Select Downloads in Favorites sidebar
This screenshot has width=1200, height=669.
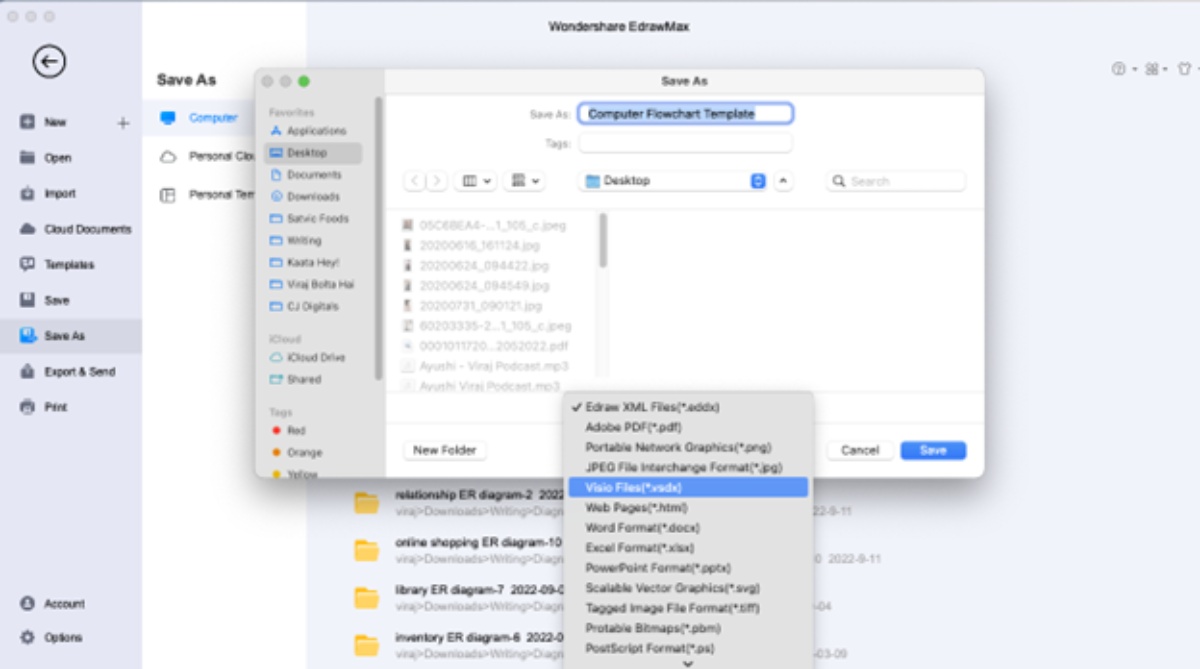305,197
